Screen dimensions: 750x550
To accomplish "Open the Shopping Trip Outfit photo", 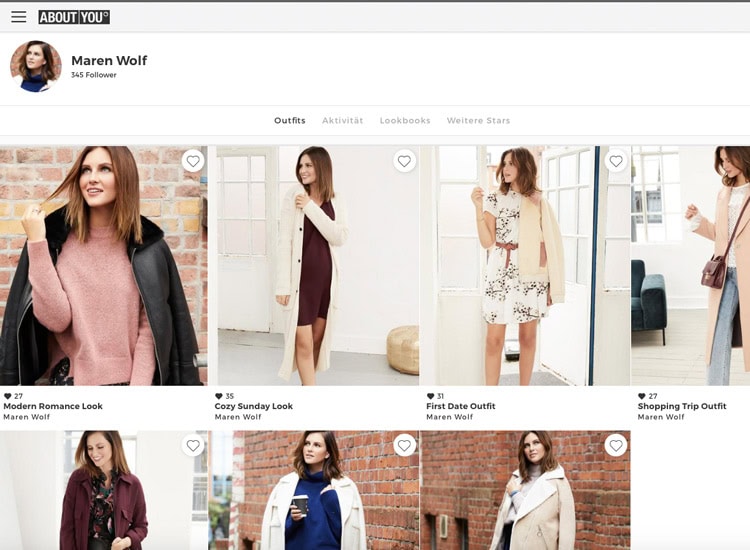I will [690, 265].
